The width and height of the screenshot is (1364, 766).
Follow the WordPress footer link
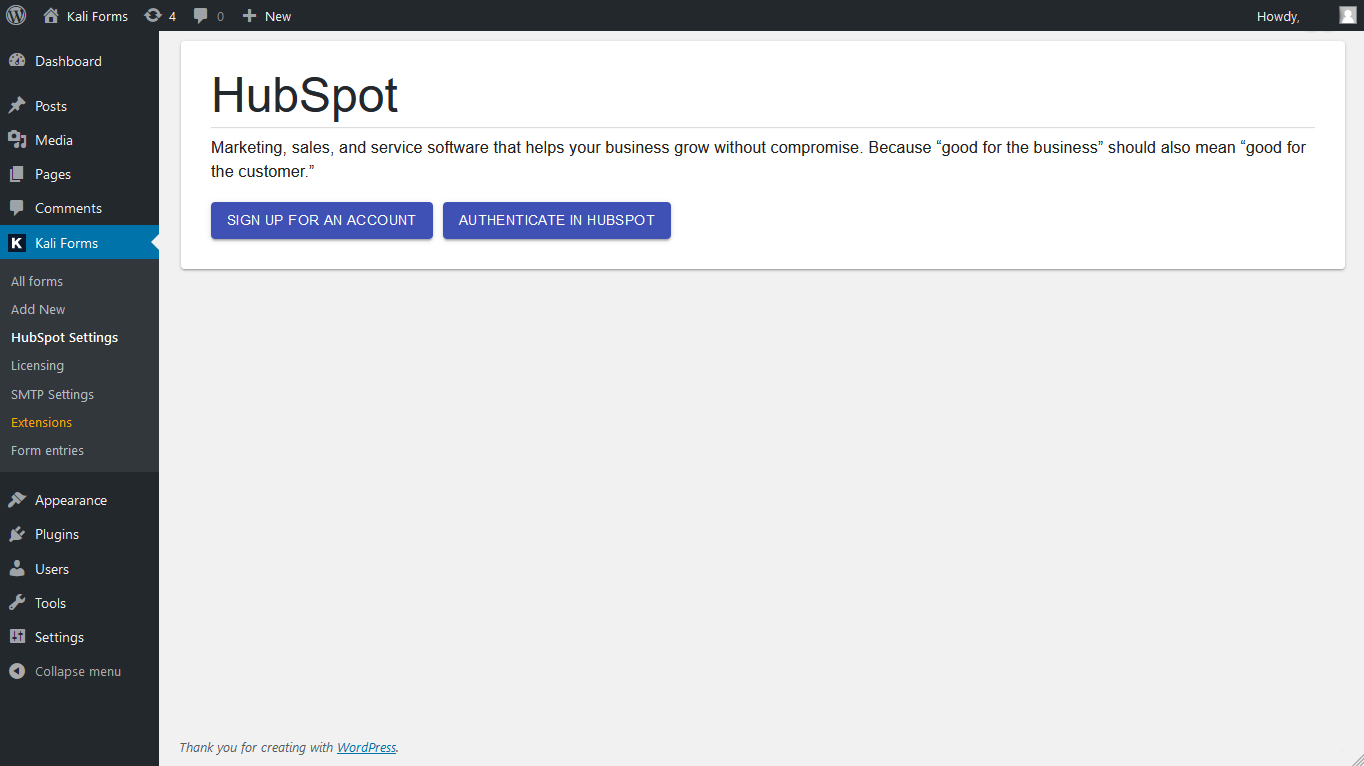click(366, 747)
